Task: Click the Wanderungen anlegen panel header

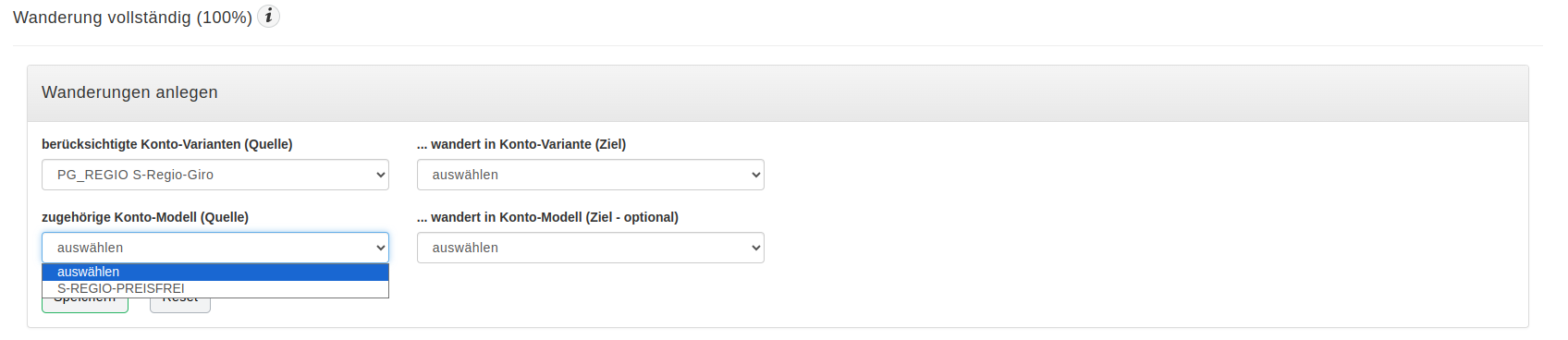Action: point(778,93)
